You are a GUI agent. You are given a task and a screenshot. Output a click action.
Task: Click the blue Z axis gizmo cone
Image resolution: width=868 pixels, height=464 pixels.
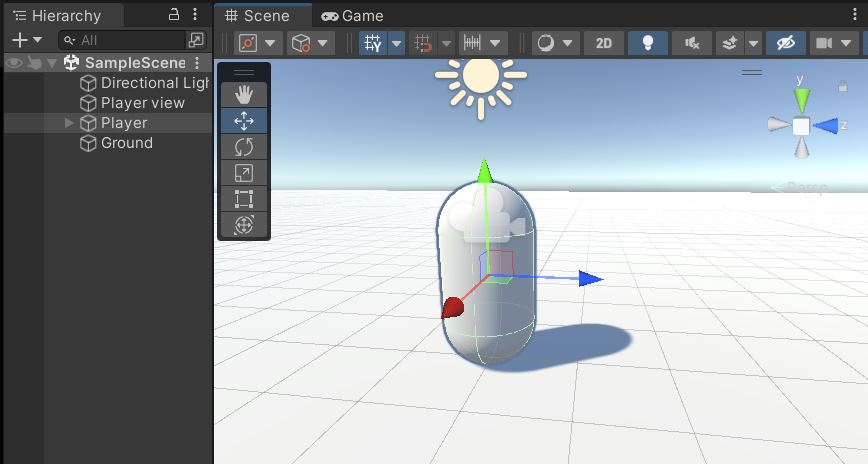pos(826,126)
